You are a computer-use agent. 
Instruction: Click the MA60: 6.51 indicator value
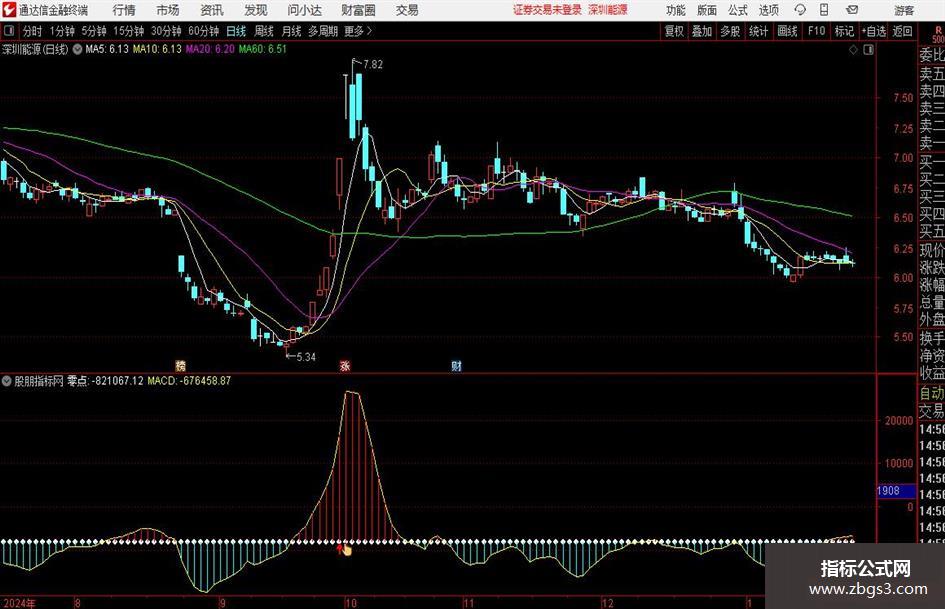pos(263,49)
